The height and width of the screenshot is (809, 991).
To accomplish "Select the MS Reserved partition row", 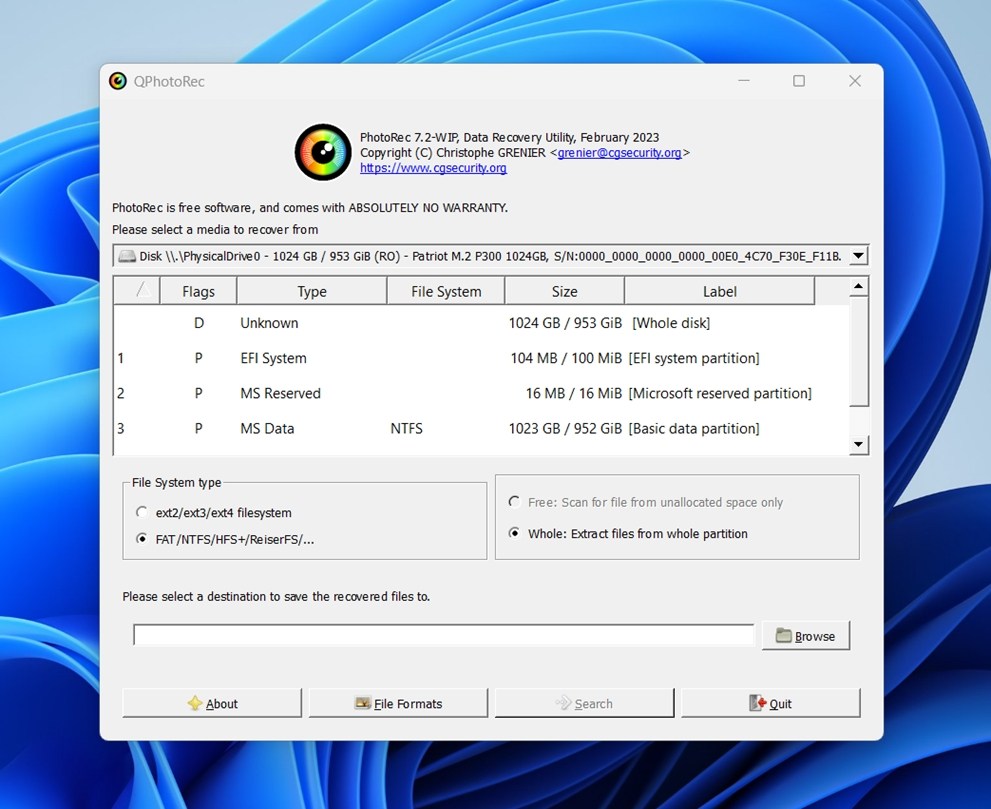I will tap(482, 394).
